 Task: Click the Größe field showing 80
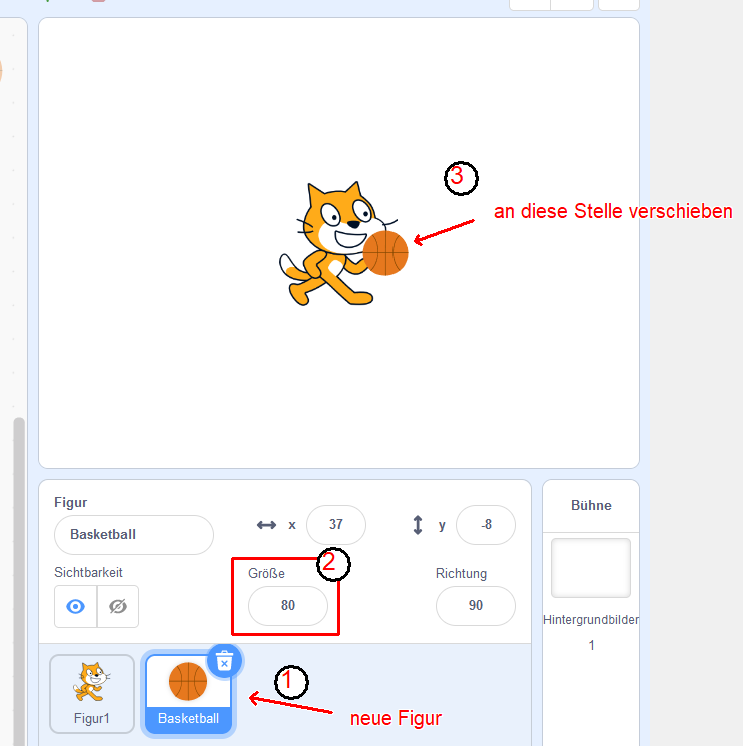tap(288, 606)
